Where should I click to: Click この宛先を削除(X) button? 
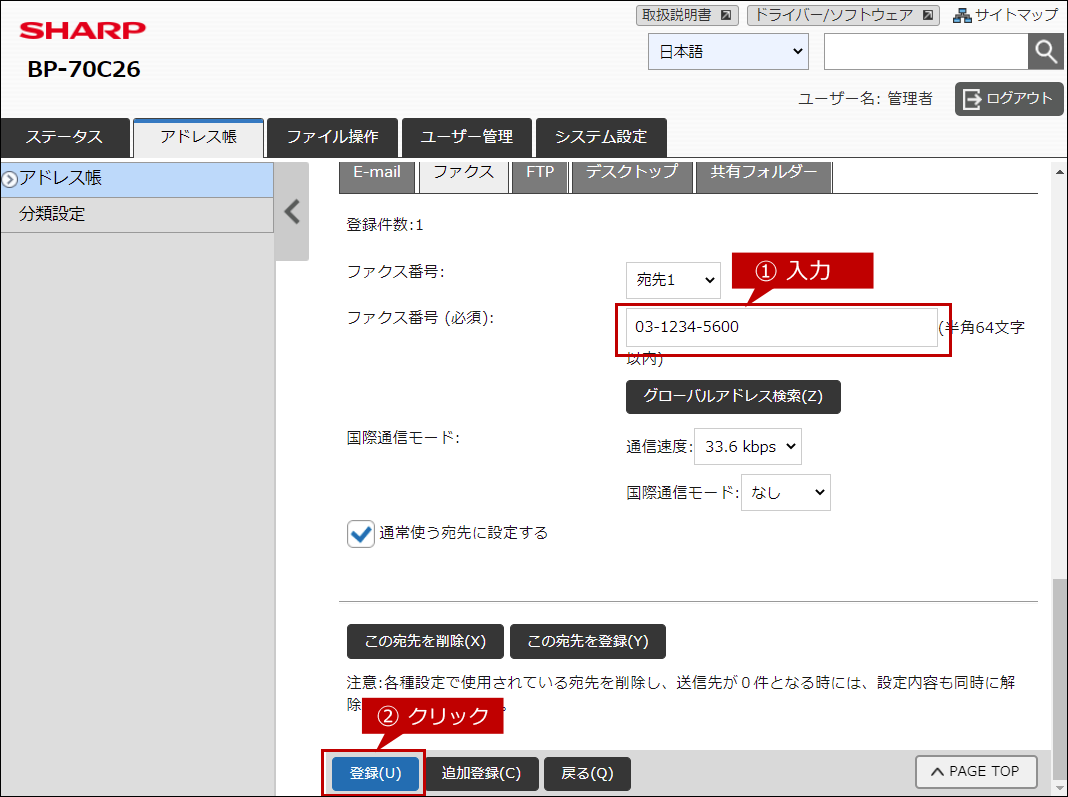[425, 642]
